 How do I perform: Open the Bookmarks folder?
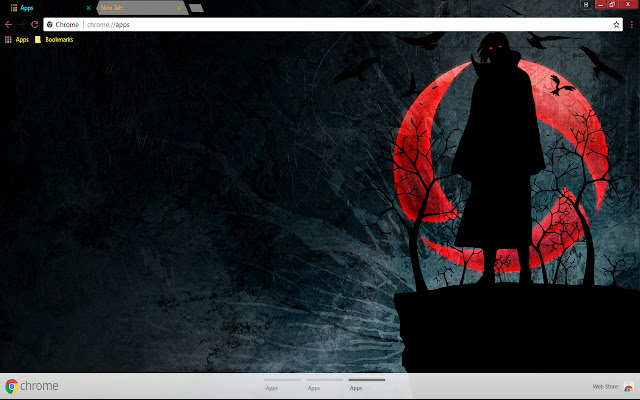54,40
